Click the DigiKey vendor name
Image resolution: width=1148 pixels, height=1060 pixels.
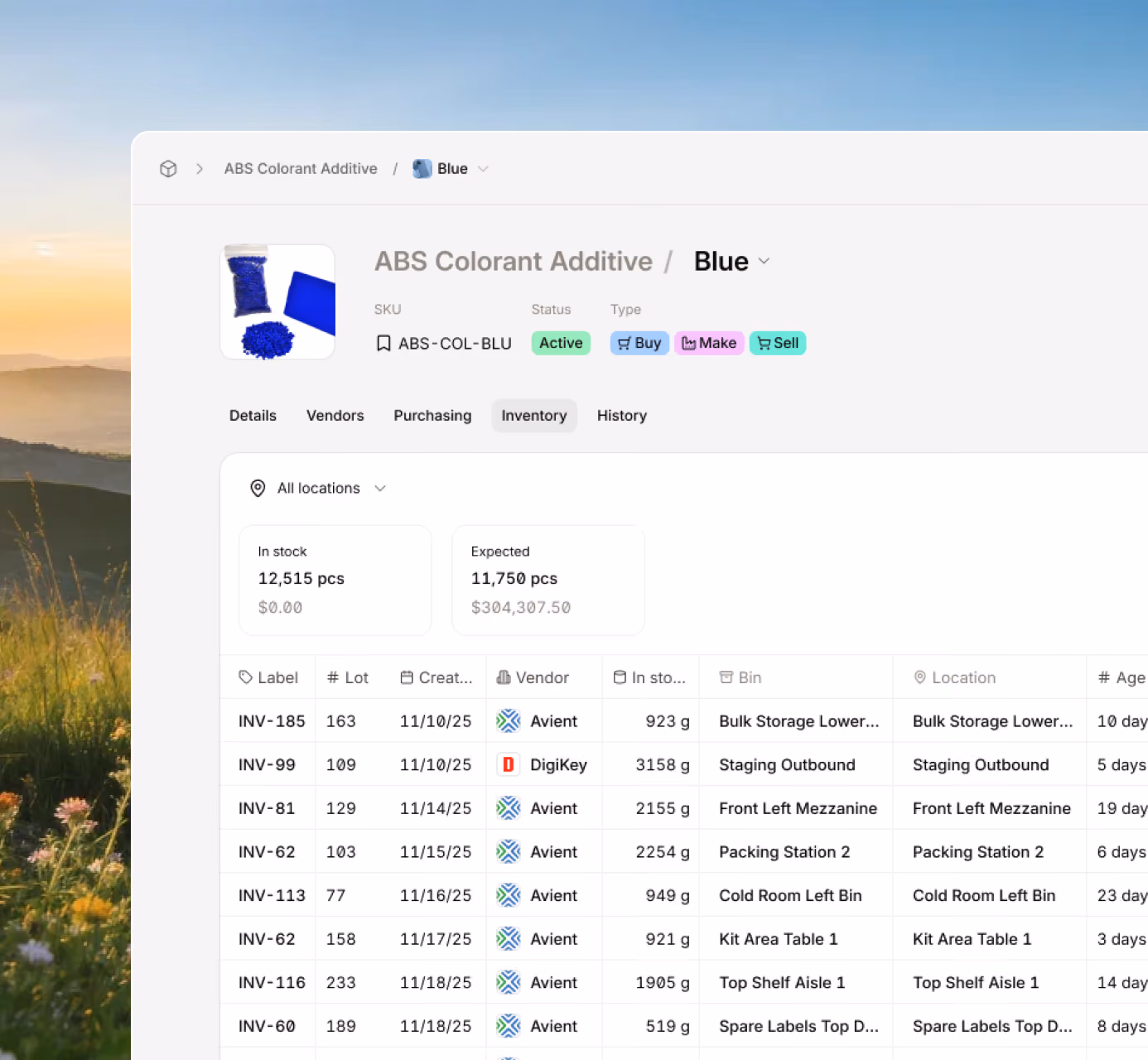pyautogui.click(x=558, y=765)
